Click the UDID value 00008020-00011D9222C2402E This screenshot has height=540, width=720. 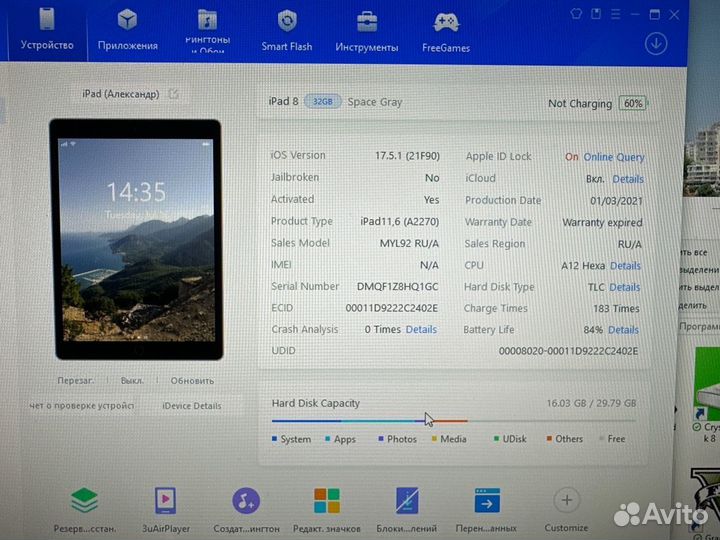[568, 351]
